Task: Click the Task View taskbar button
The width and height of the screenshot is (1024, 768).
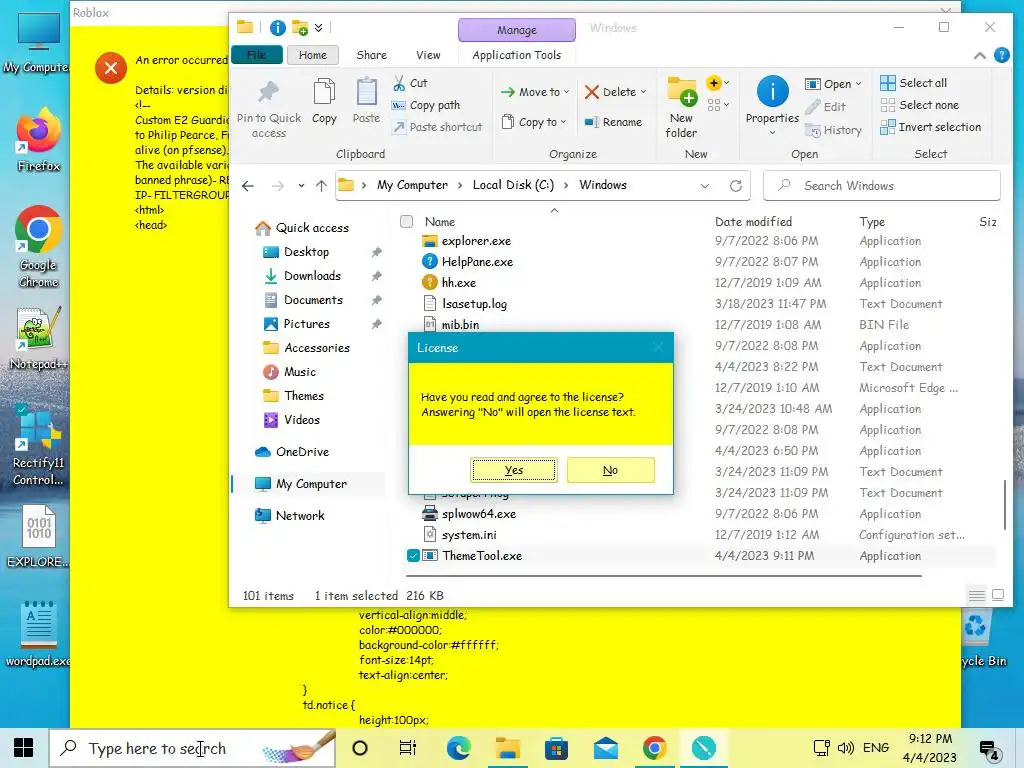Action: pos(408,748)
